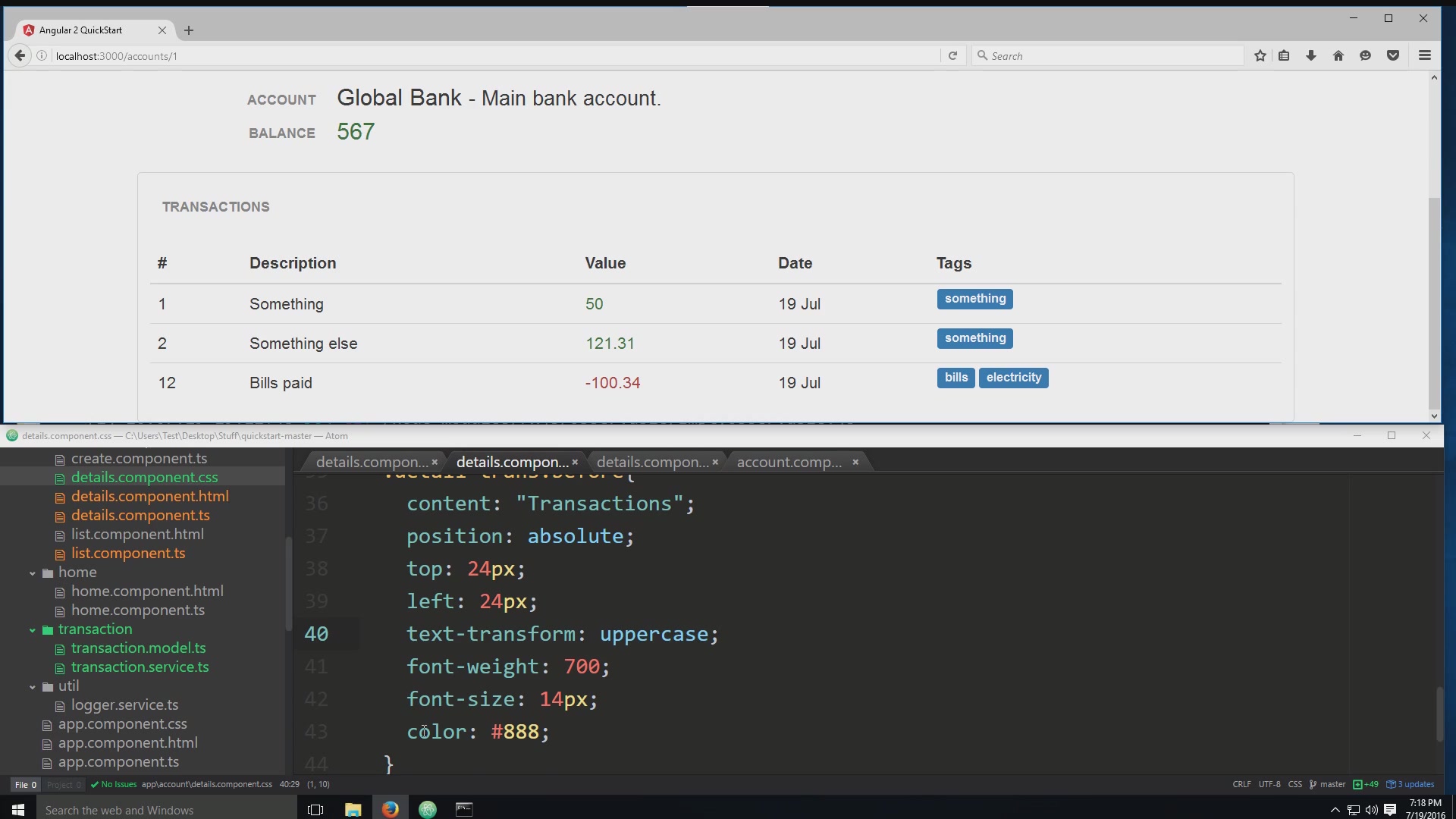Change the CSS grammar selector
Image resolution: width=1456 pixels, height=819 pixels.
point(1294,785)
